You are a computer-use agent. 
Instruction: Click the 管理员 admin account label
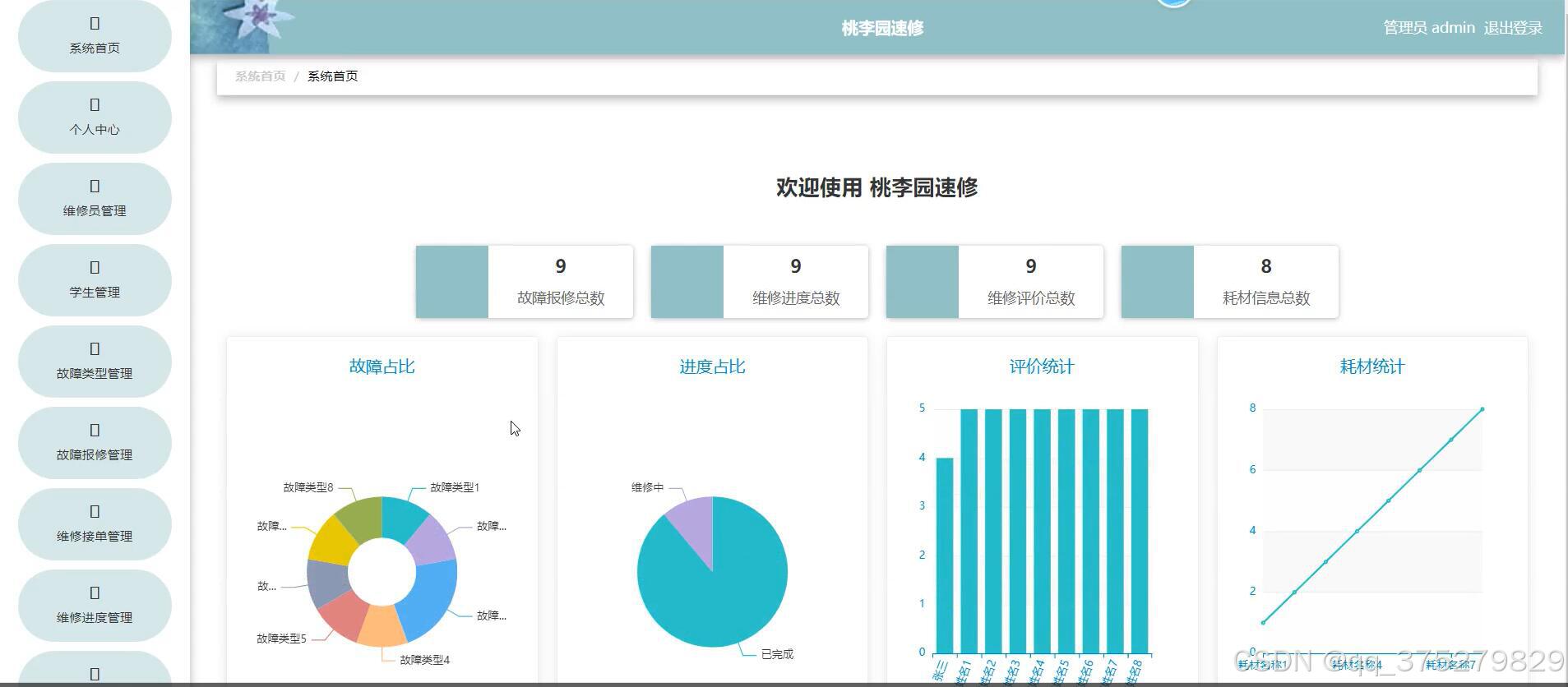[x=1429, y=28]
